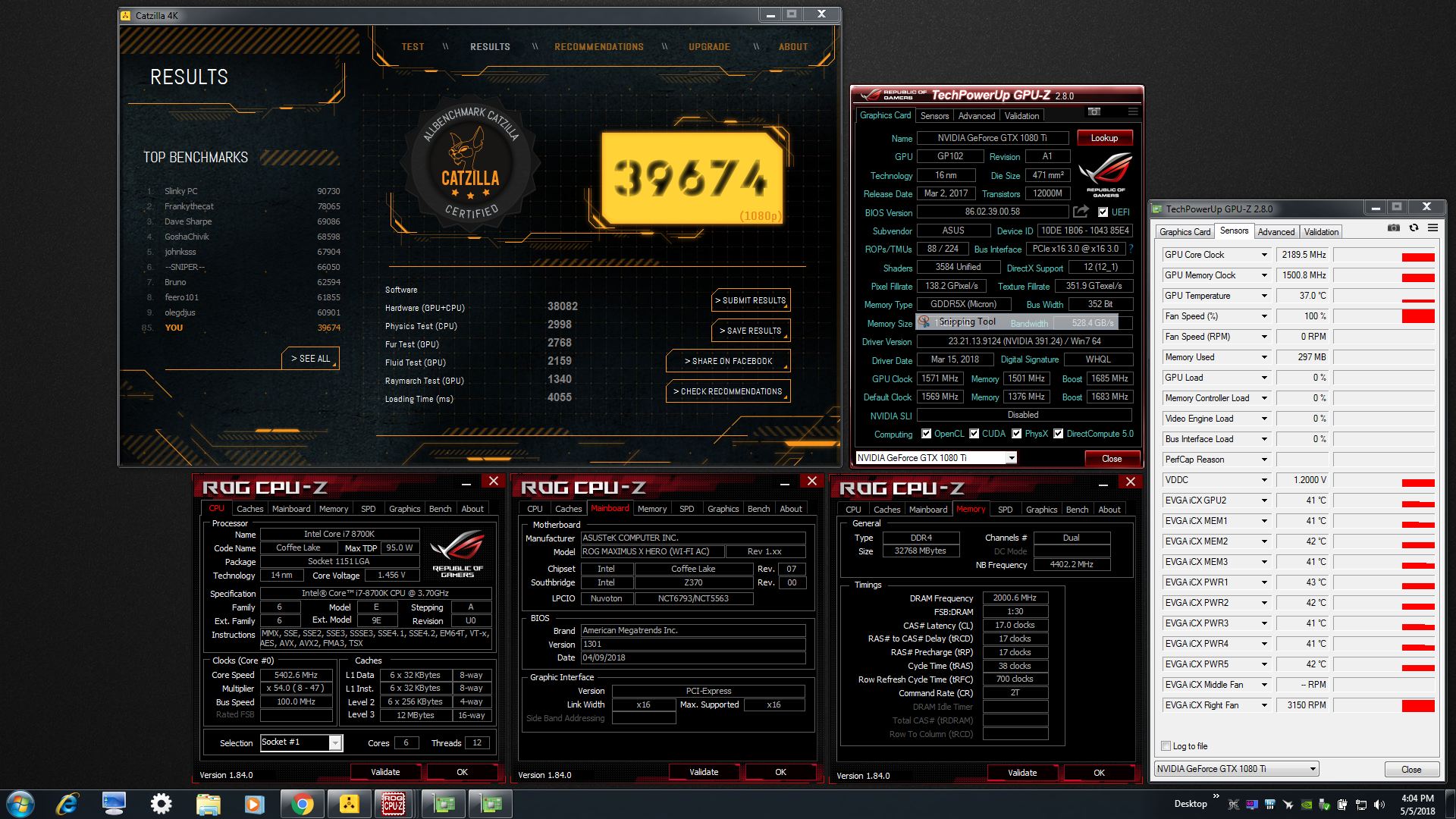Screen dimensions: 1456x819
Task: Open Windows Media Player from the taskbar
Action: (x=254, y=804)
